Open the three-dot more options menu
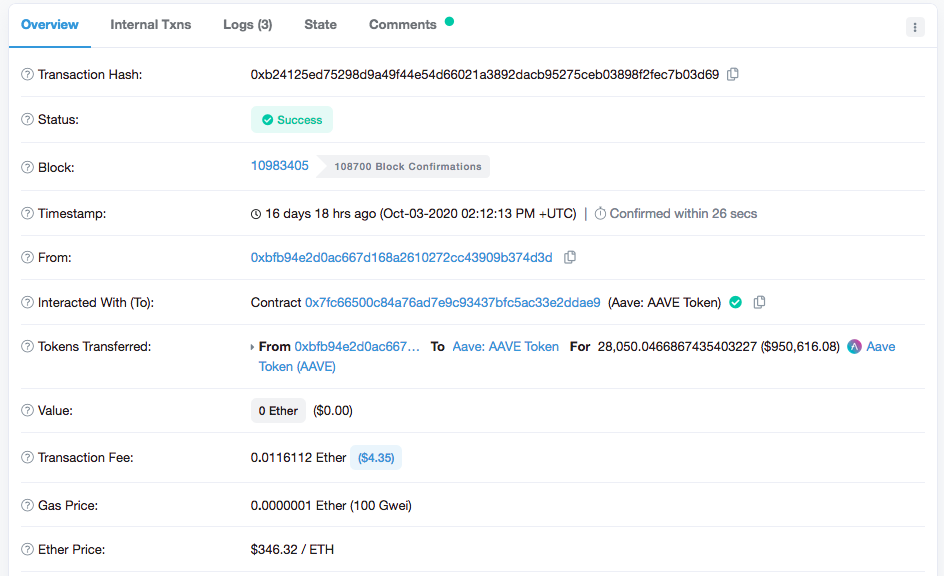This screenshot has height=576, width=944. pyautogui.click(x=915, y=27)
